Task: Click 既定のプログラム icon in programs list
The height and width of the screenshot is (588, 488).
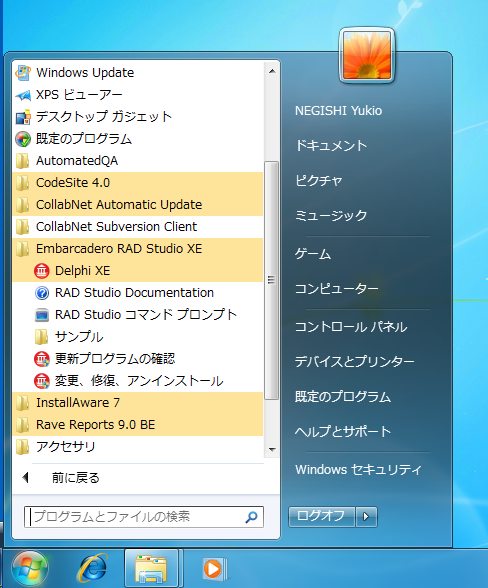Action: 23,139
